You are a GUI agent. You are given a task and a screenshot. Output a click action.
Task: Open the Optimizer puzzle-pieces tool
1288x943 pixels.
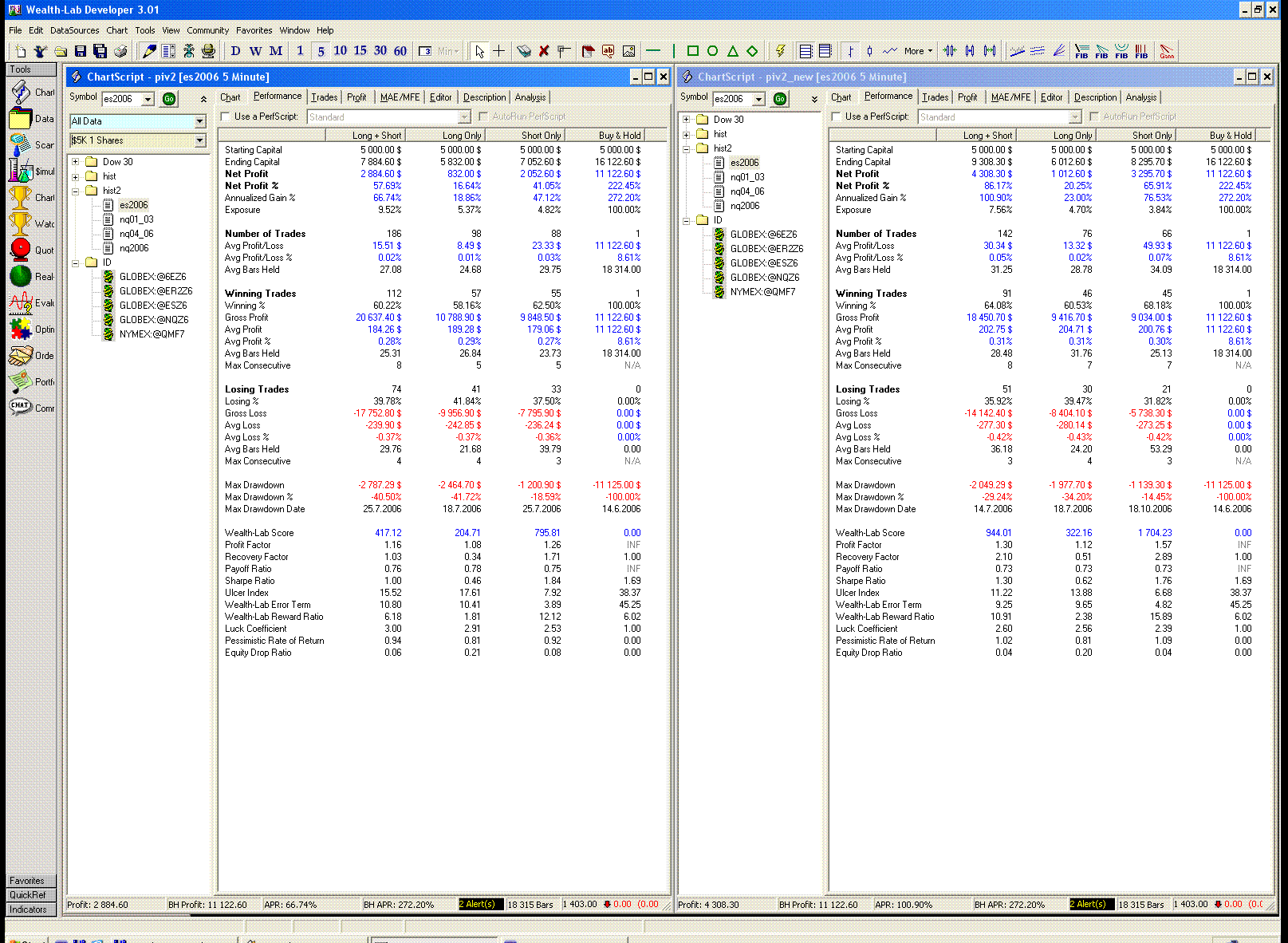(x=32, y=329)
